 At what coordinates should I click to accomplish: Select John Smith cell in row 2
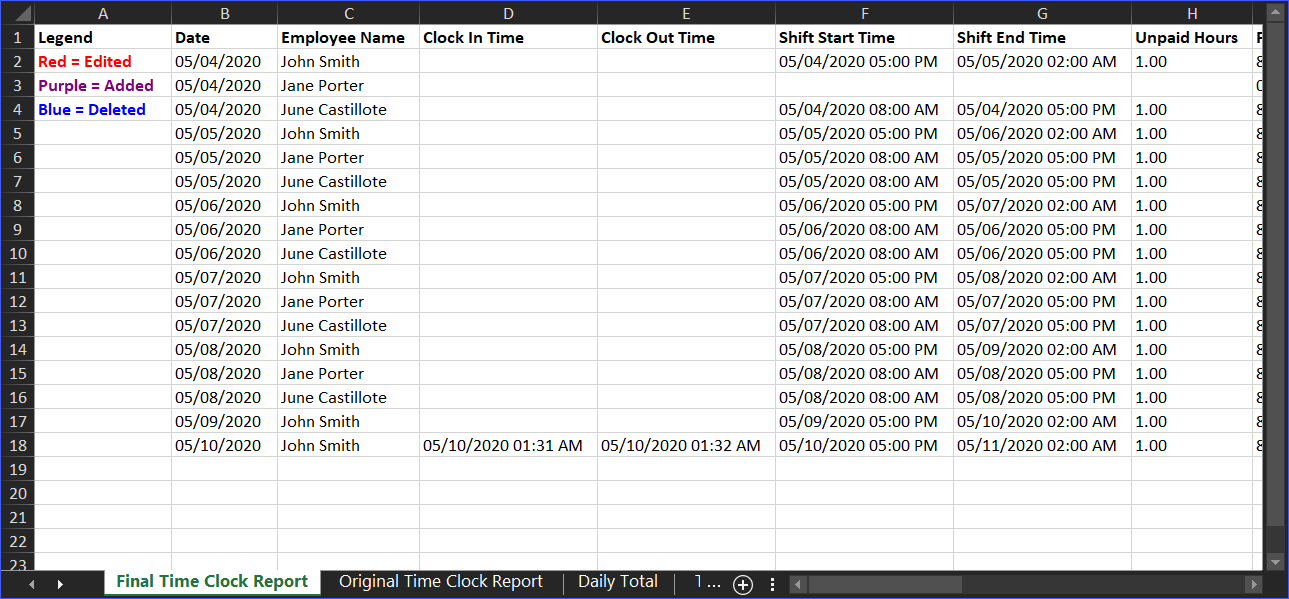coord(348,62)
